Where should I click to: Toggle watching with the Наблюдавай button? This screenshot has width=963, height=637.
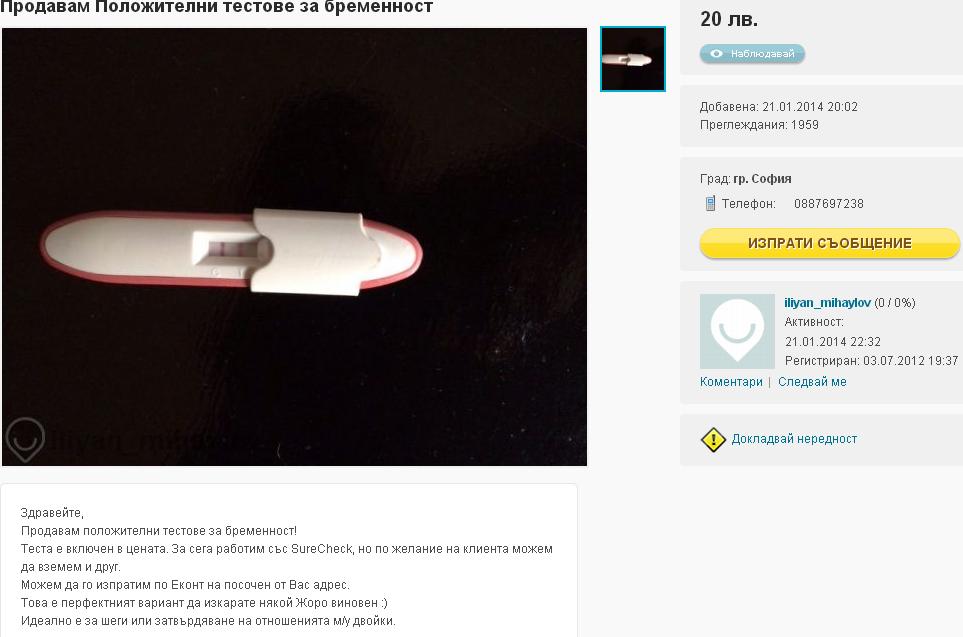tap(752, 54)
